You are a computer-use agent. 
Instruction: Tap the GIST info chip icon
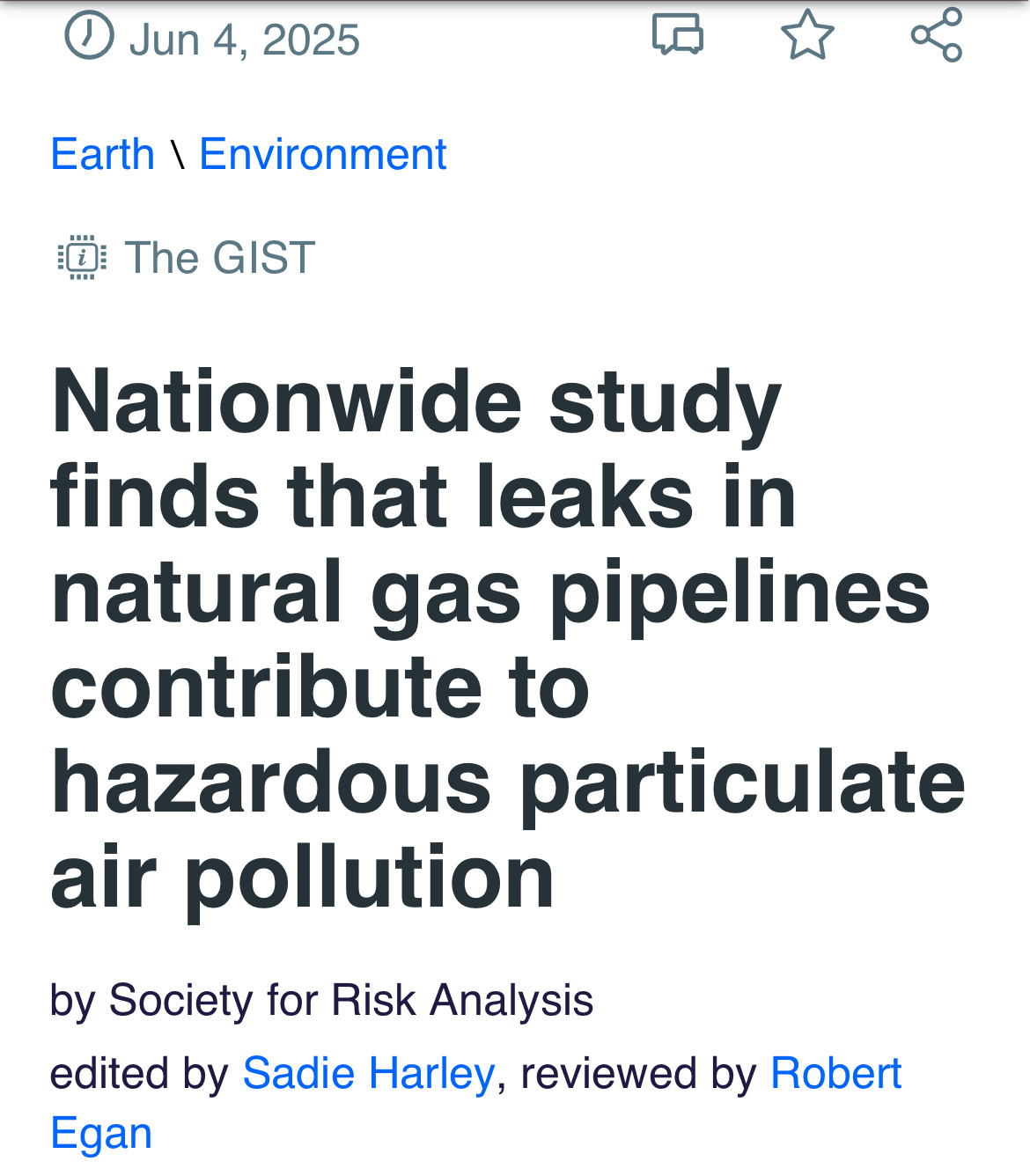(82, 258)
